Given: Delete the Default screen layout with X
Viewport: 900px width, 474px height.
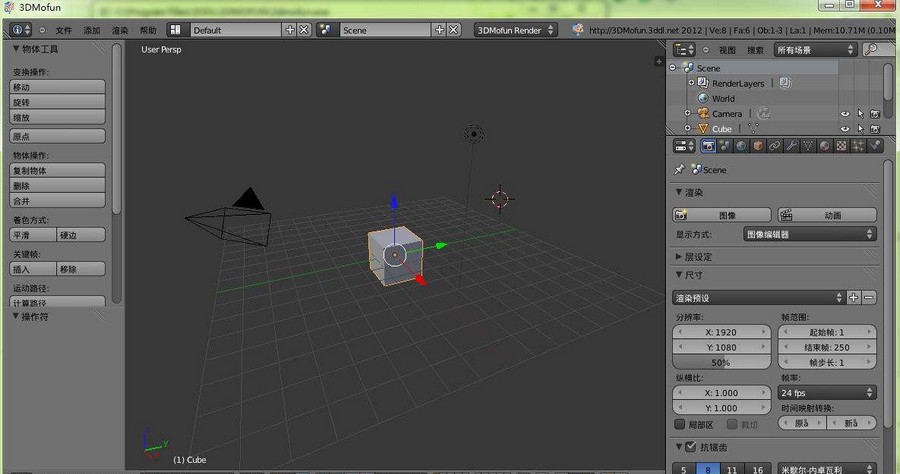Looking at the screenshot, I should (304, 30).
